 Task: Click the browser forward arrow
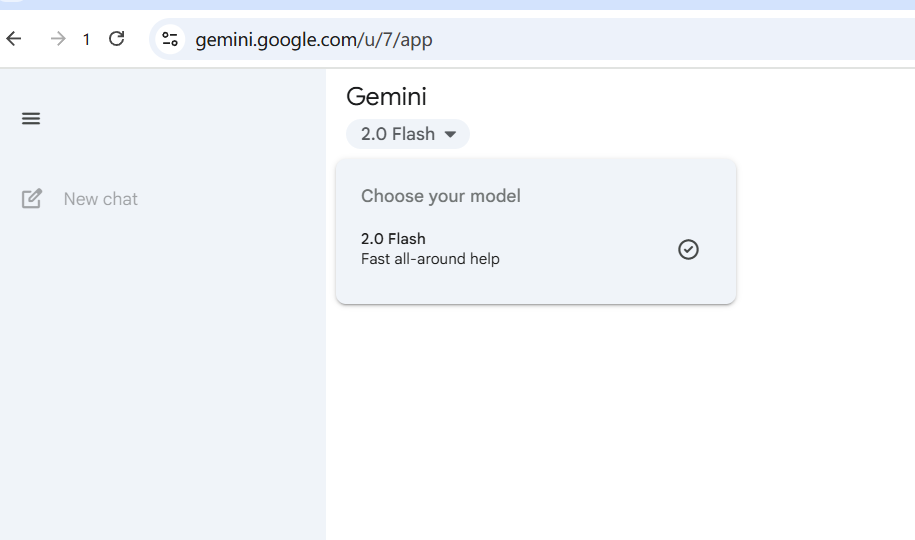(58, 39)
